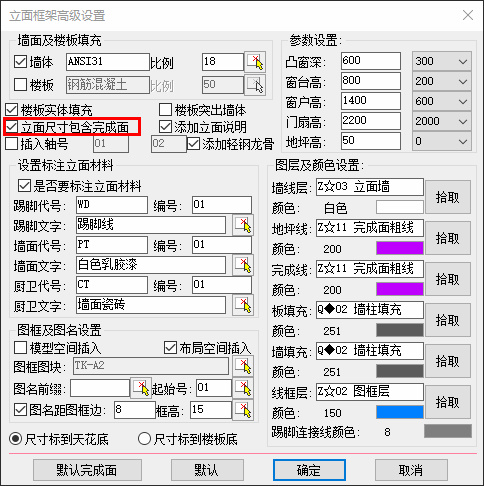Click pick icon beside 厨卫文字 墙面瓷砖
Image resolution: width=484 pixels, height=486 pixels.
[x=243, y=305]
